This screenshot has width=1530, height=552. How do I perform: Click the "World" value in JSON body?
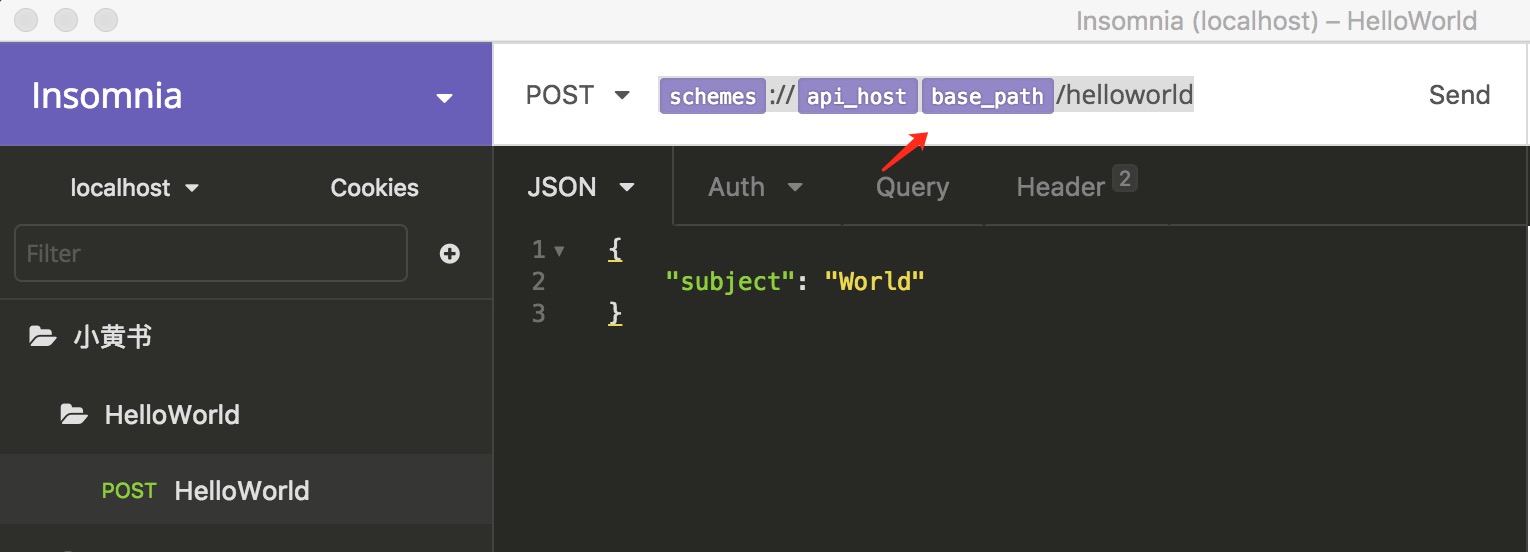coord(874,281)
